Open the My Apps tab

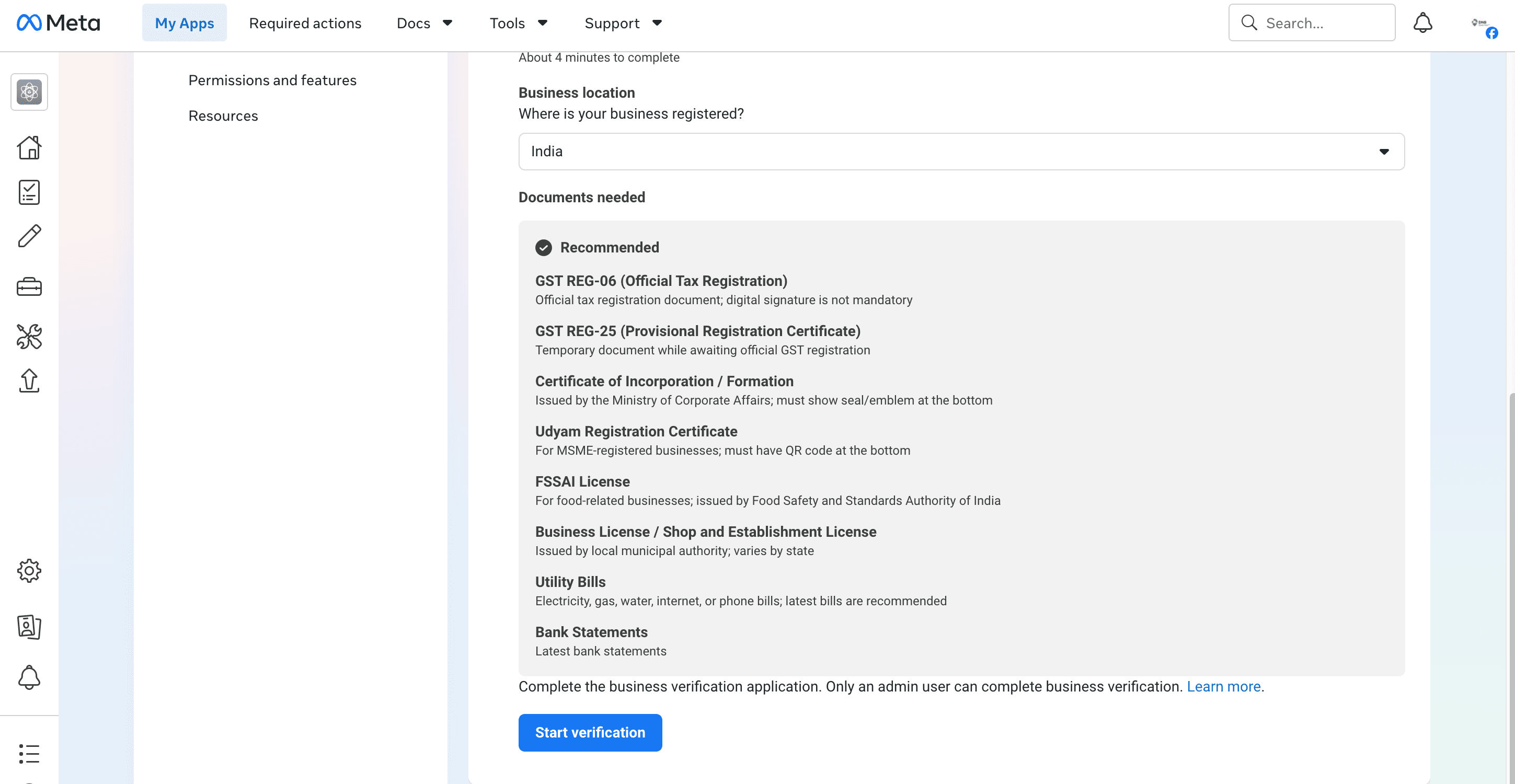(x=184, y=23)
